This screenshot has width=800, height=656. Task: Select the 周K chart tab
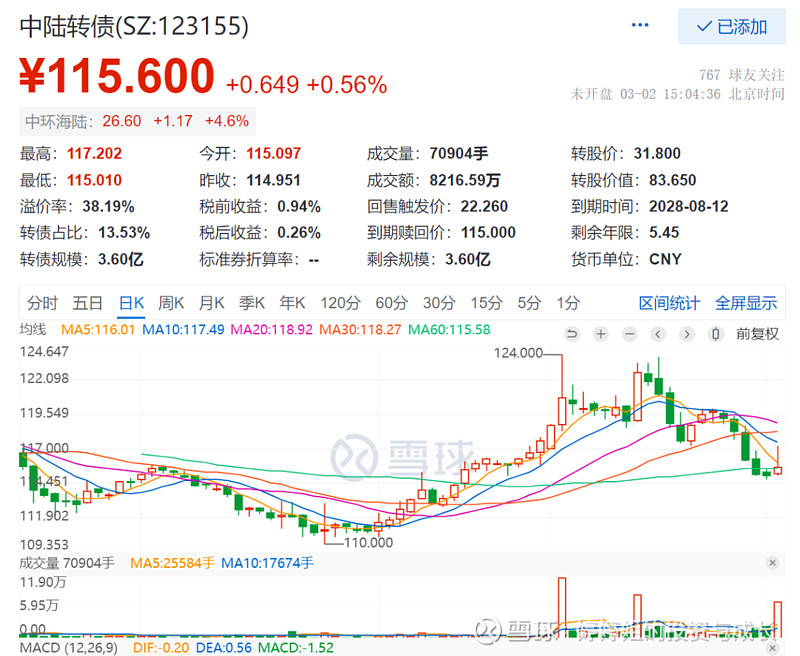(171, 303)
